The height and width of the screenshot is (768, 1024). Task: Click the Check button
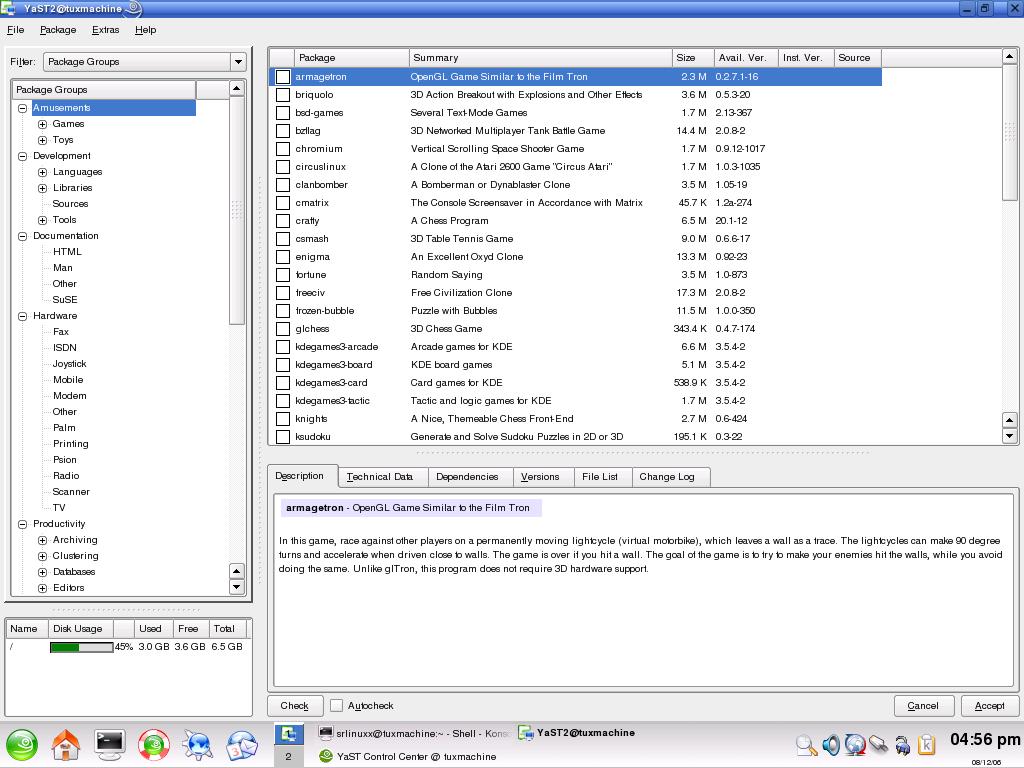pos(295,705)
